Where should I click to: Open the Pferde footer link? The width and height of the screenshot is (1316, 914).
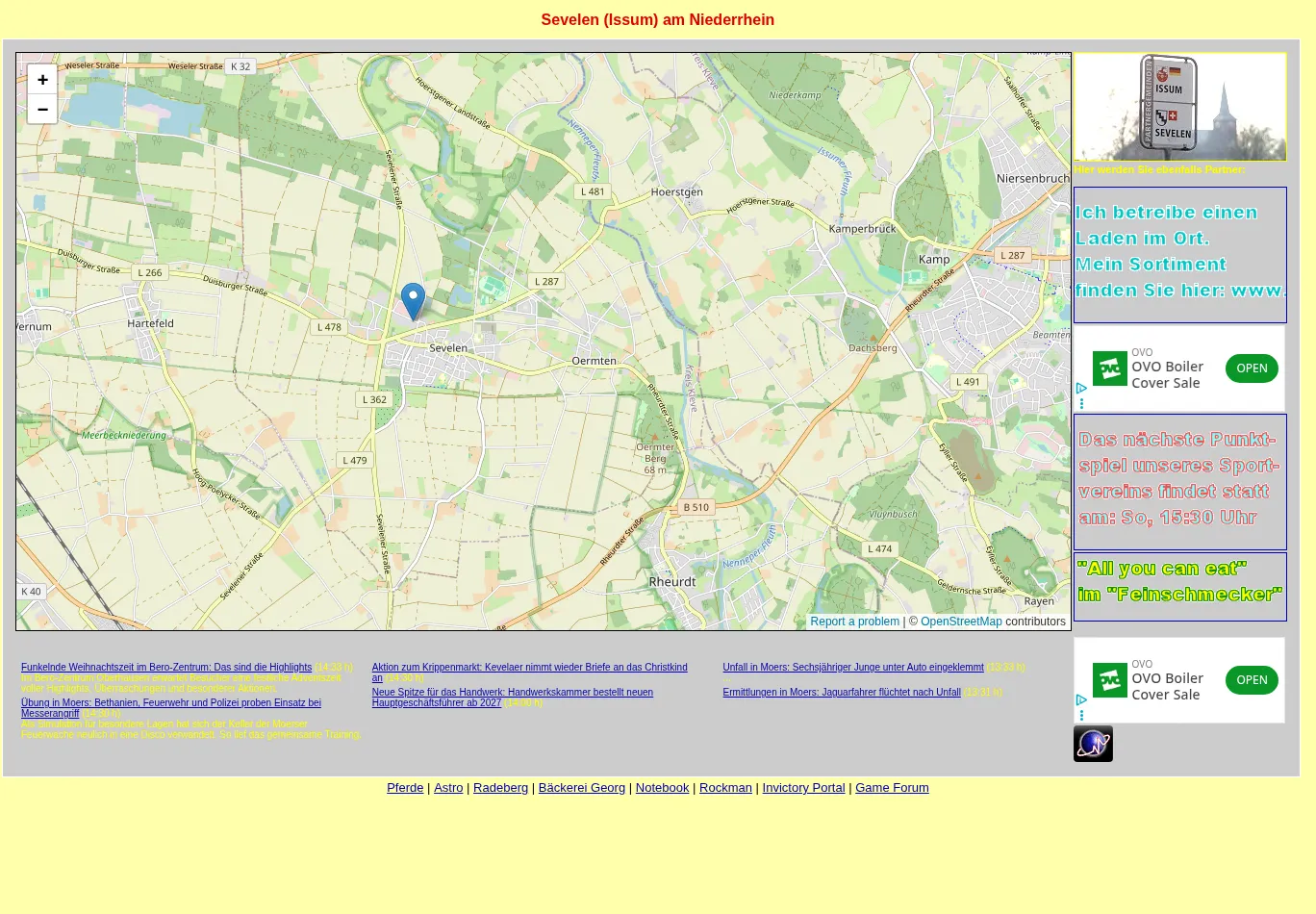coord(405,788)
